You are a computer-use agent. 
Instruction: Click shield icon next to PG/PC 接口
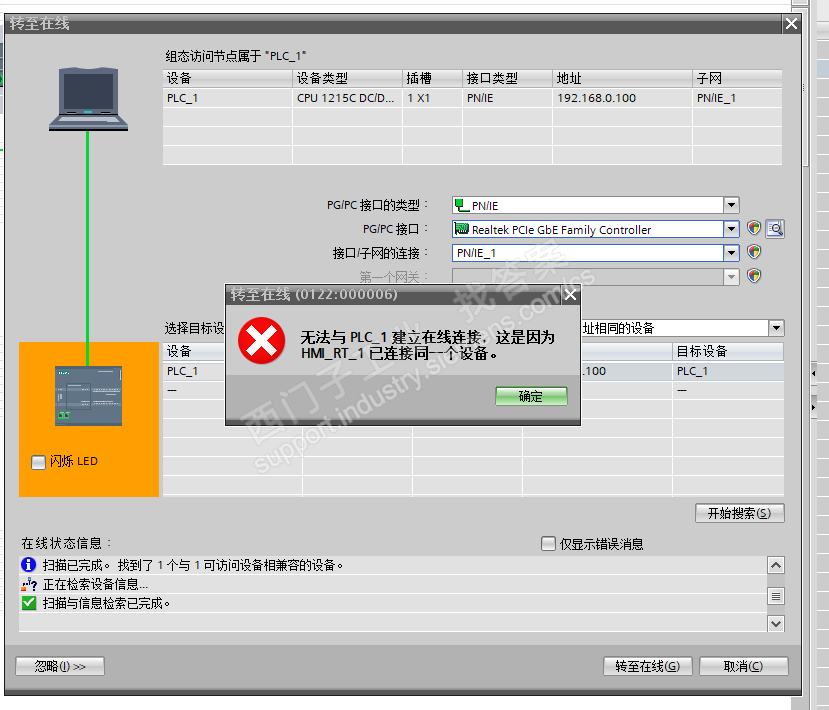point(754,228)
